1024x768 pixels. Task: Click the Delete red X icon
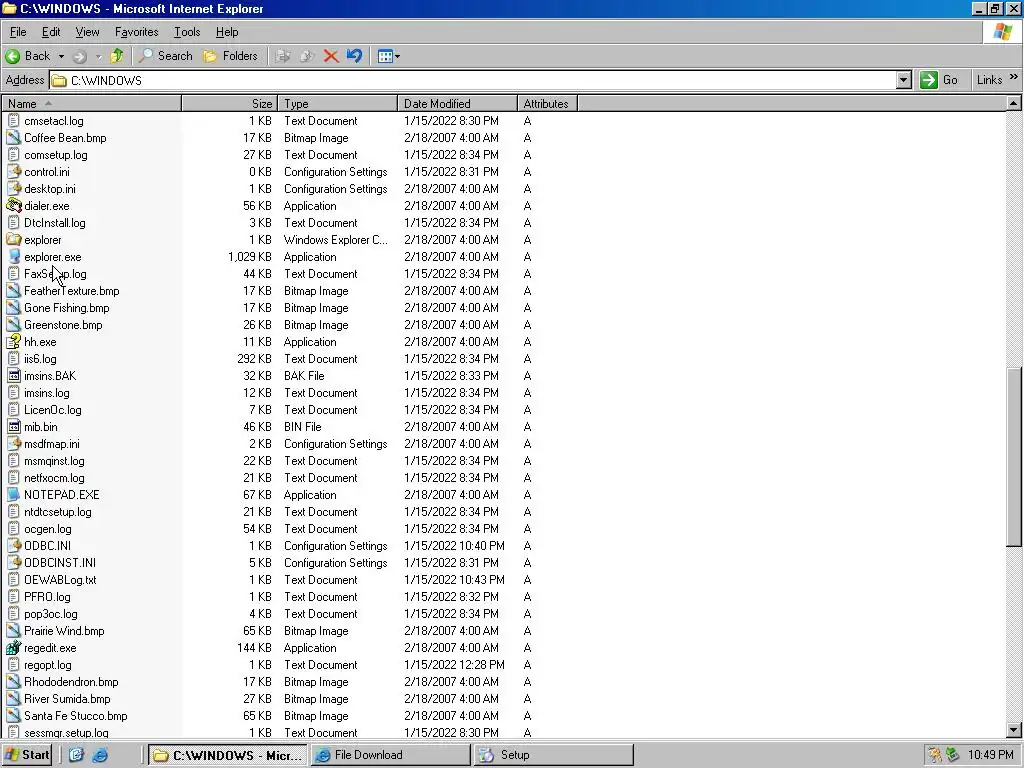pos(331,56)
